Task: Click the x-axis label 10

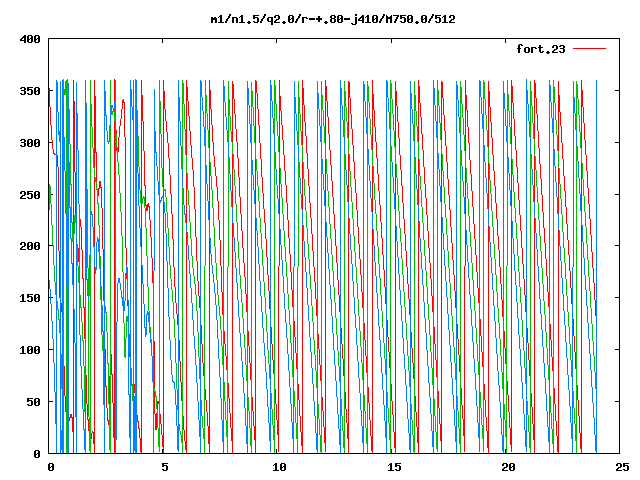Action: (x=279, y=467)
